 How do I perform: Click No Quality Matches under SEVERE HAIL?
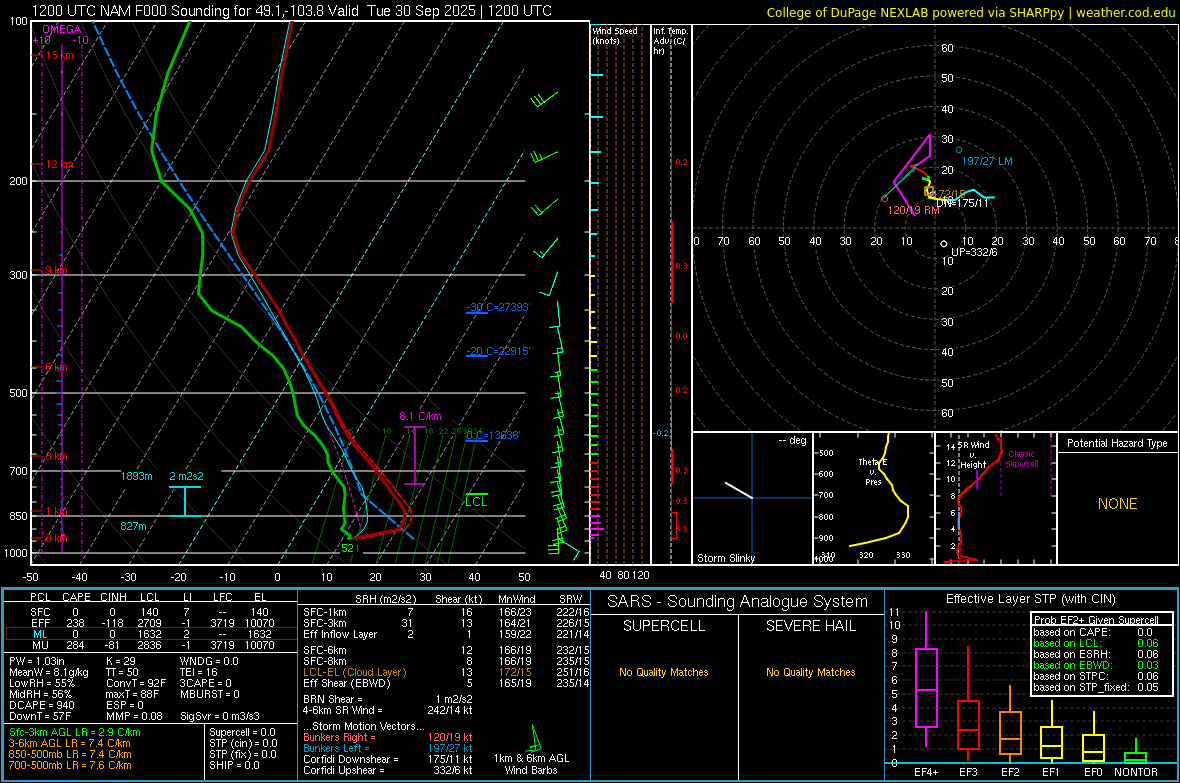coord(811,672)
